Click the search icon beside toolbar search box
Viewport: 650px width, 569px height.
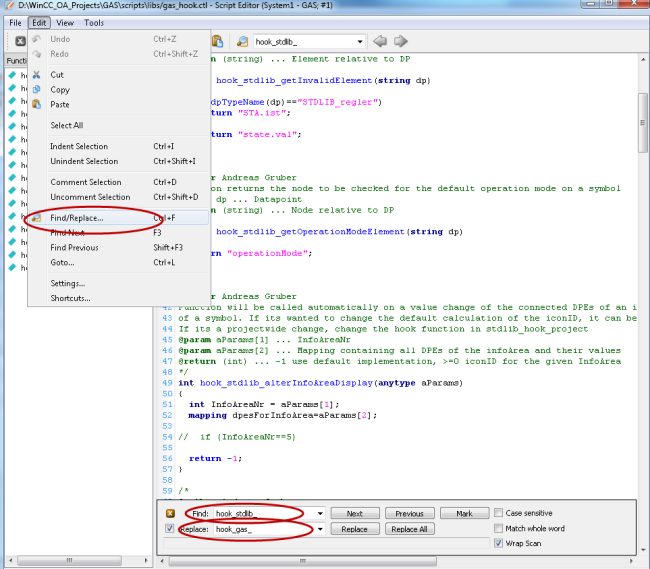[242, 41]
